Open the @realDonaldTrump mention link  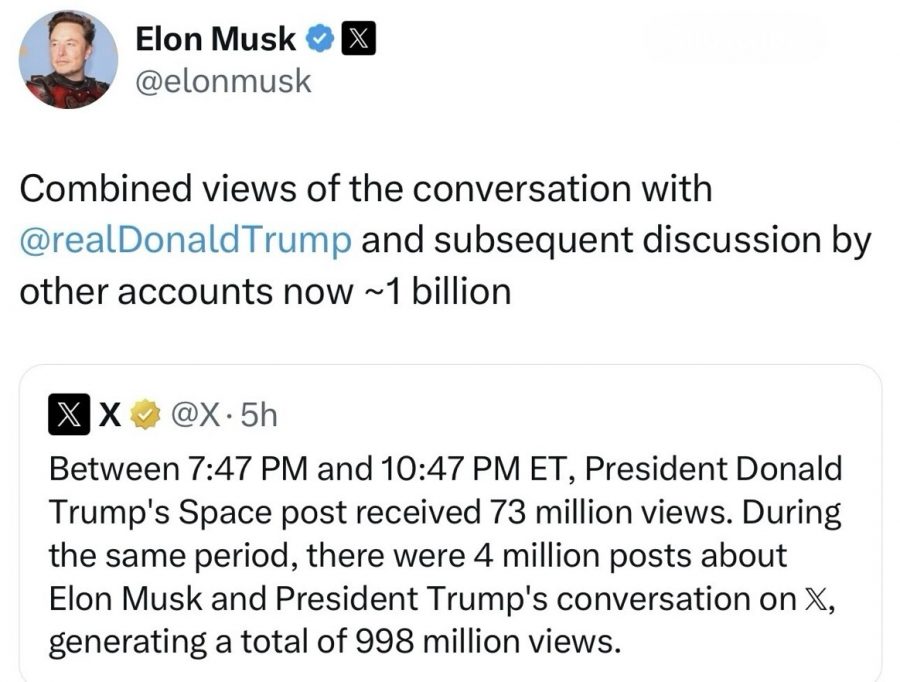[x=185, y=241]
